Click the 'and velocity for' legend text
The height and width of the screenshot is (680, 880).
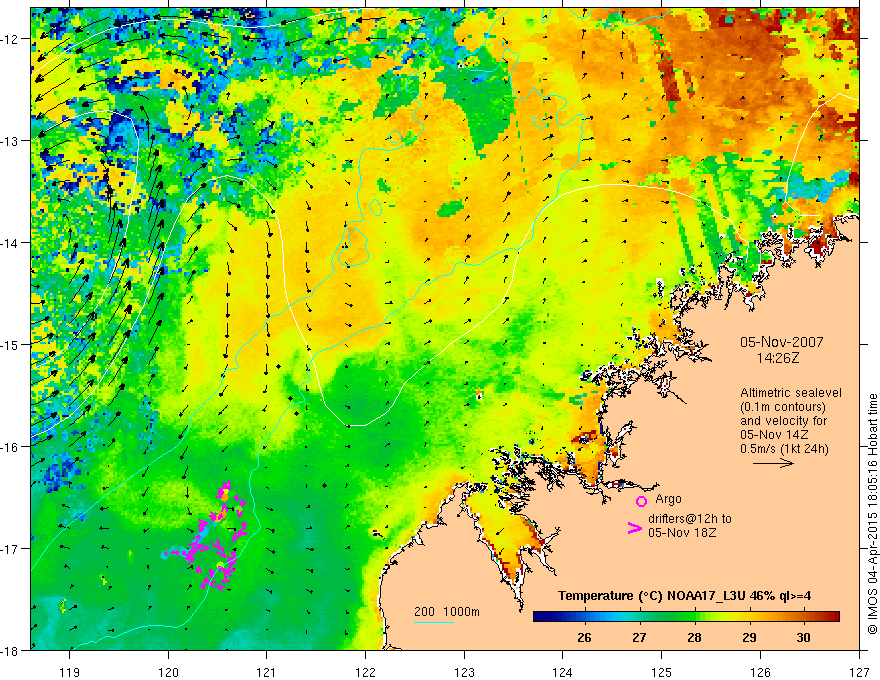click(x=783, y=421)
